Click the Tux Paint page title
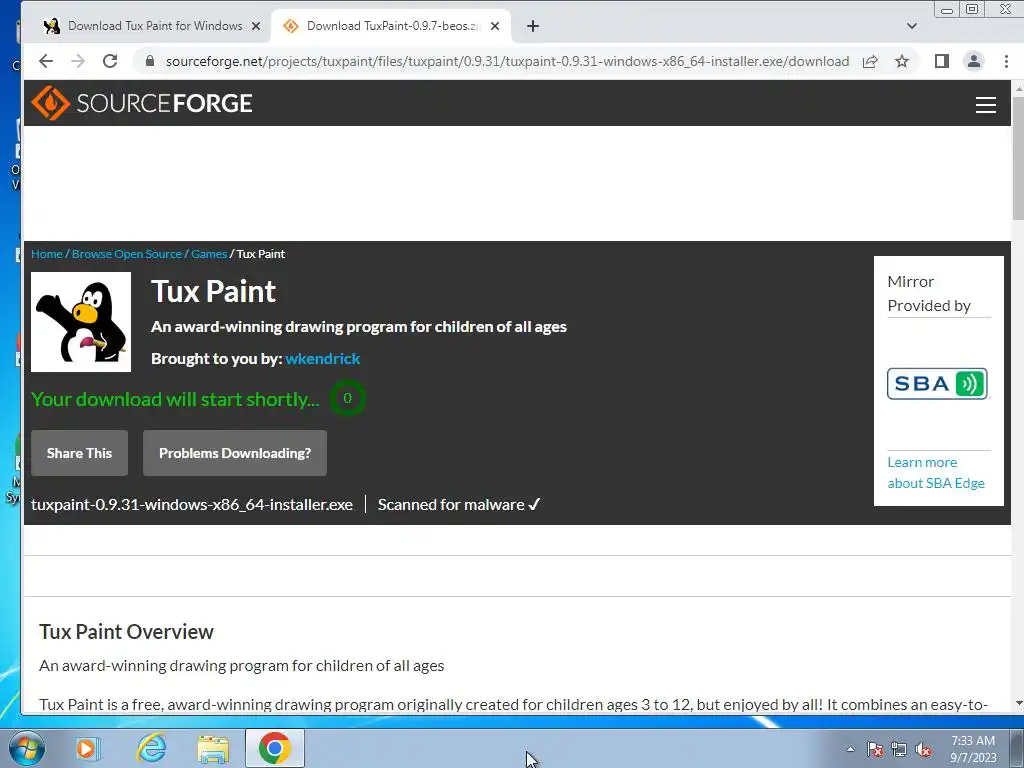Image resolution: width=1024 pixels, height=768 pixels. pos(214,291)
